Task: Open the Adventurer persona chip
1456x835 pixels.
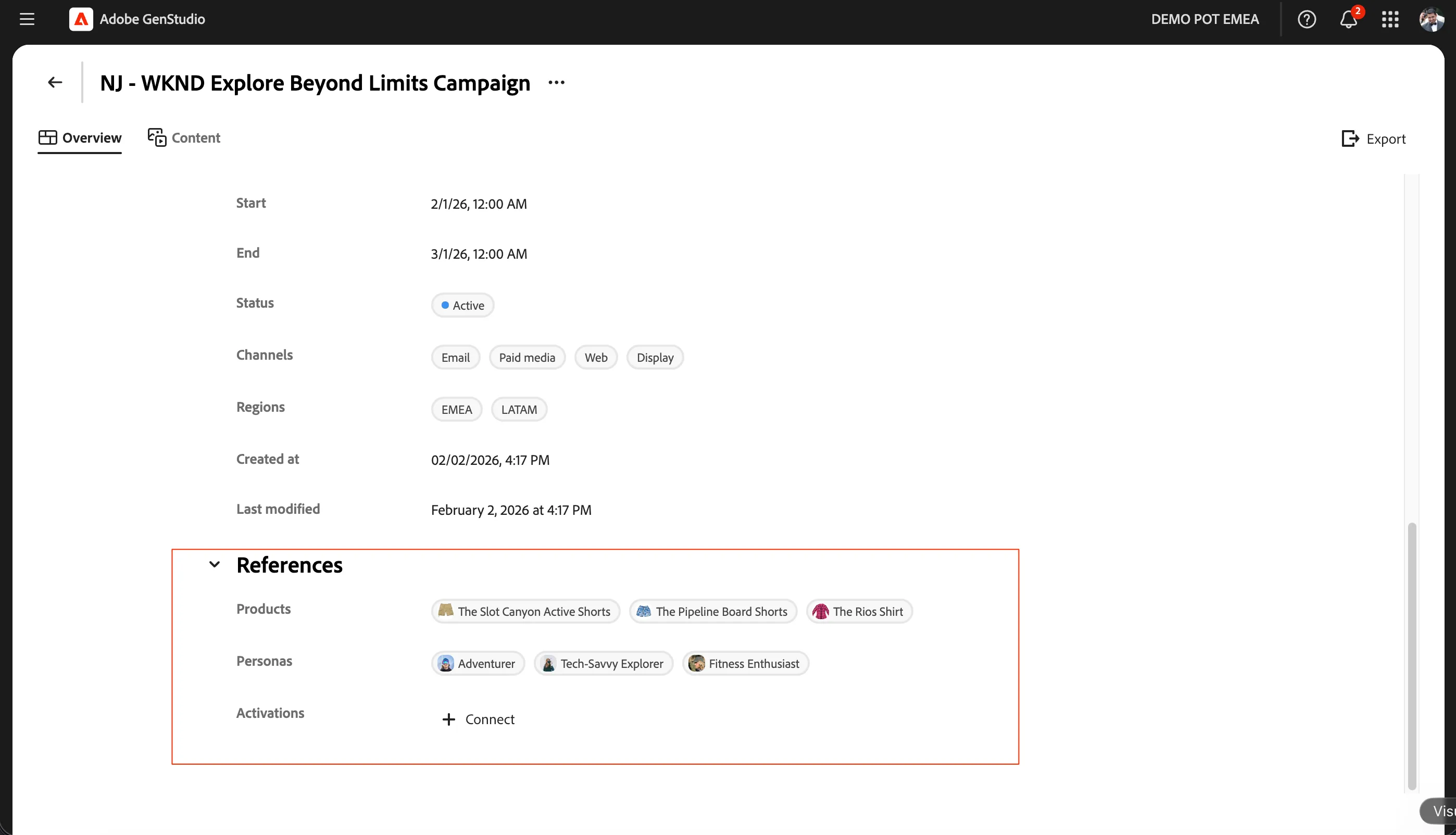Action: tap(478, 664)
